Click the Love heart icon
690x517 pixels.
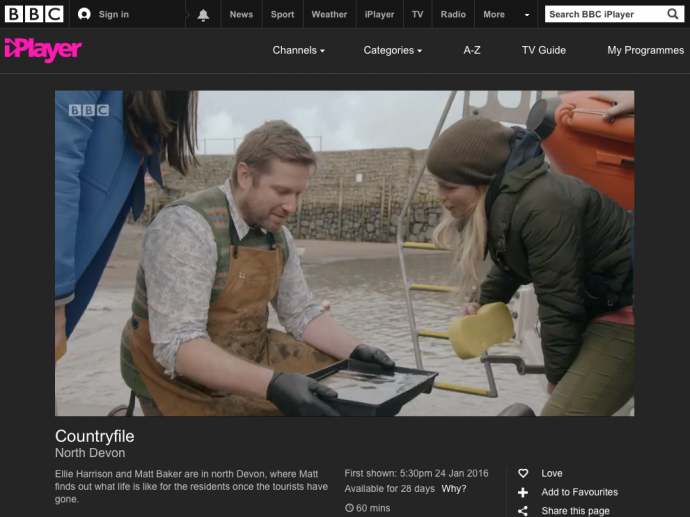click(x=523, y=473)
